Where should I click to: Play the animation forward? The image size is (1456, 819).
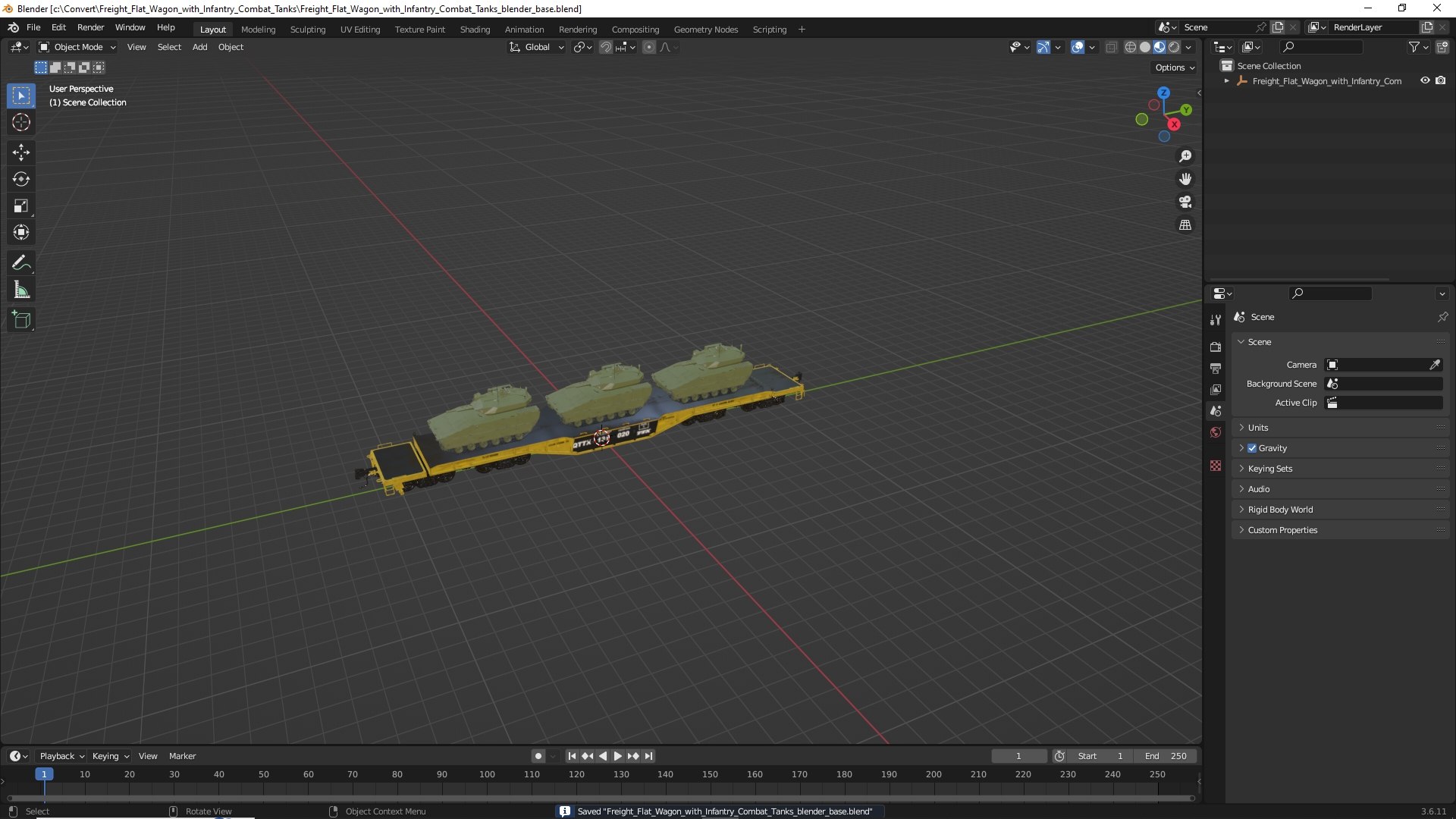(617, 756)
